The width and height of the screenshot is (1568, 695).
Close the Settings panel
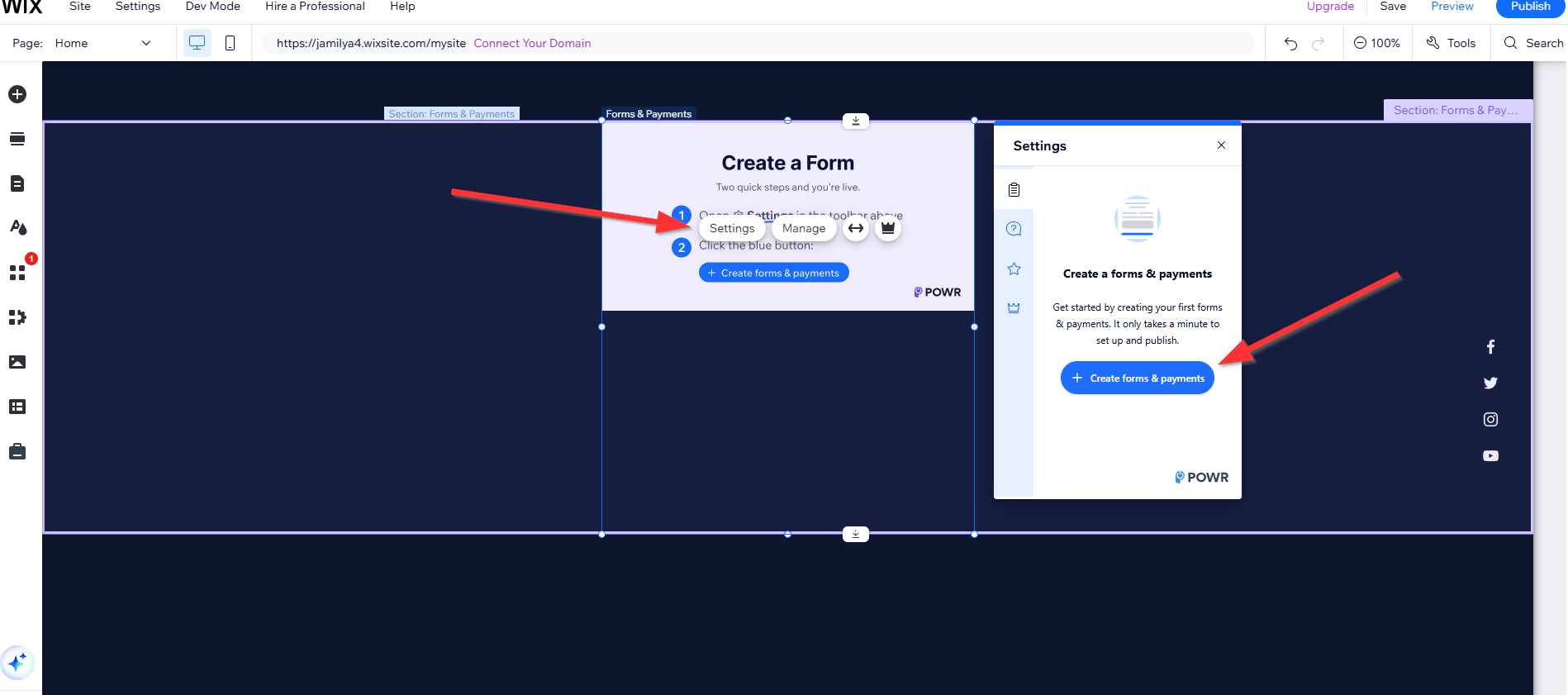(x=1221, y=145)
